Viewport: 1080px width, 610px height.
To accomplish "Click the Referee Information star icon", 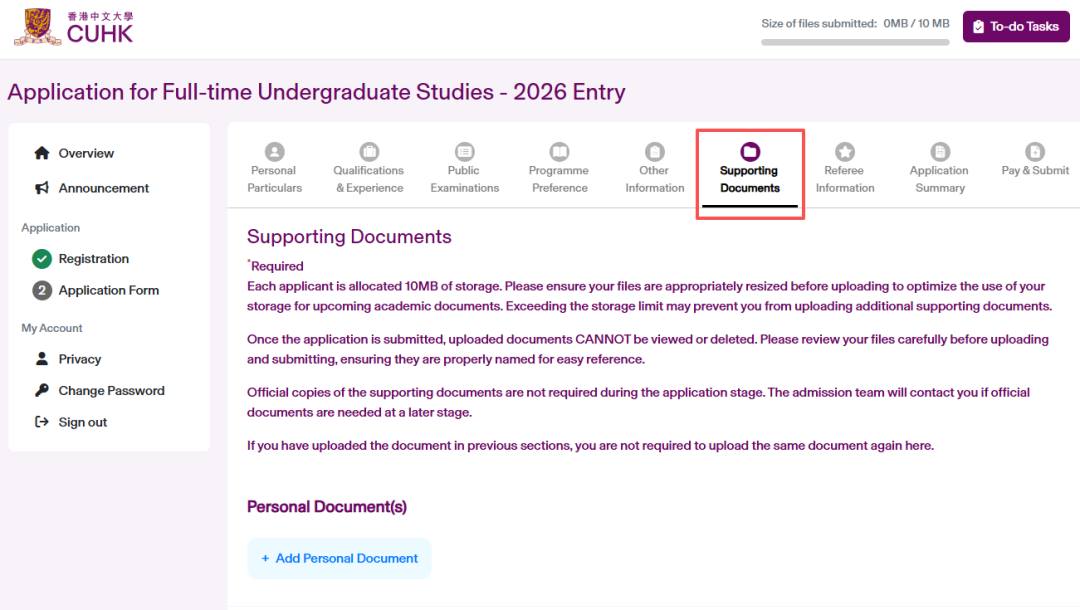I will coord(845,152).
